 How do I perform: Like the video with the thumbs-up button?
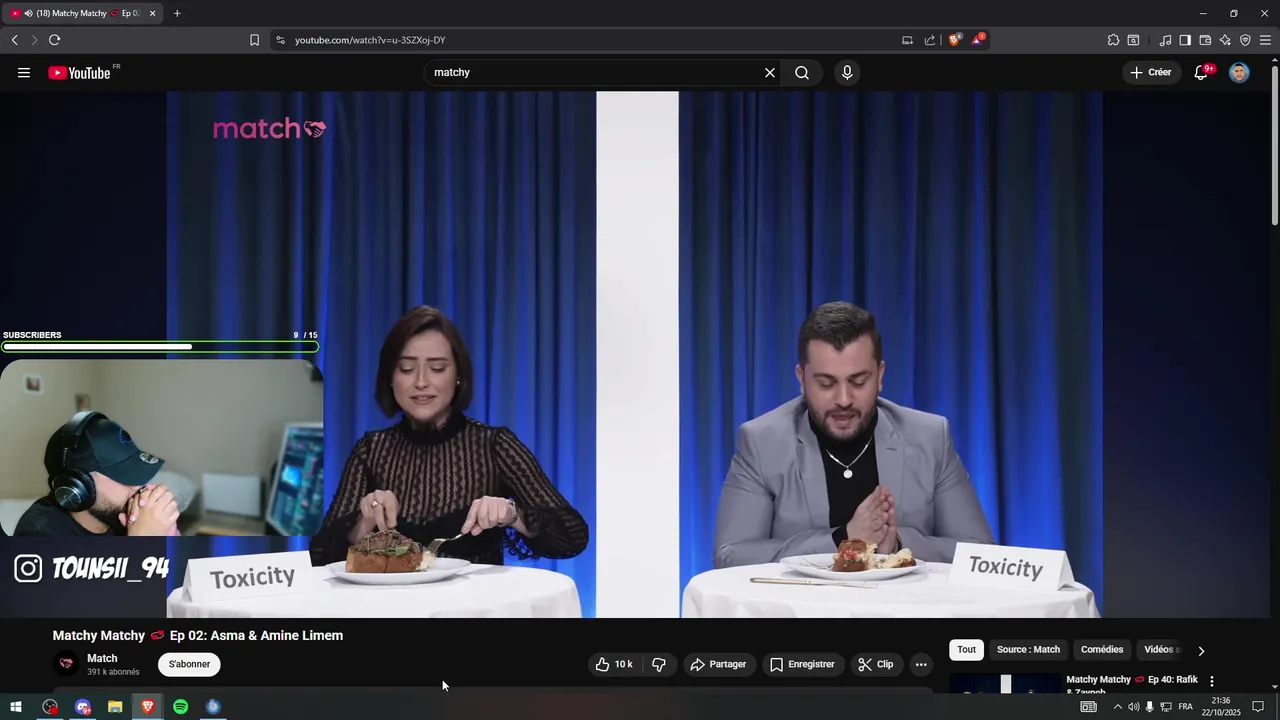[614, 664]
